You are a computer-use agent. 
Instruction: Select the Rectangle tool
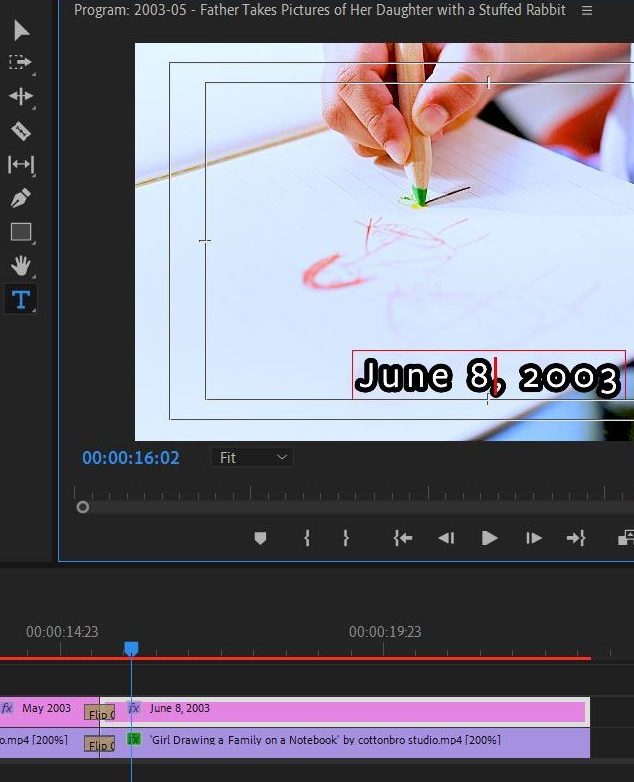tap(21, 232)
